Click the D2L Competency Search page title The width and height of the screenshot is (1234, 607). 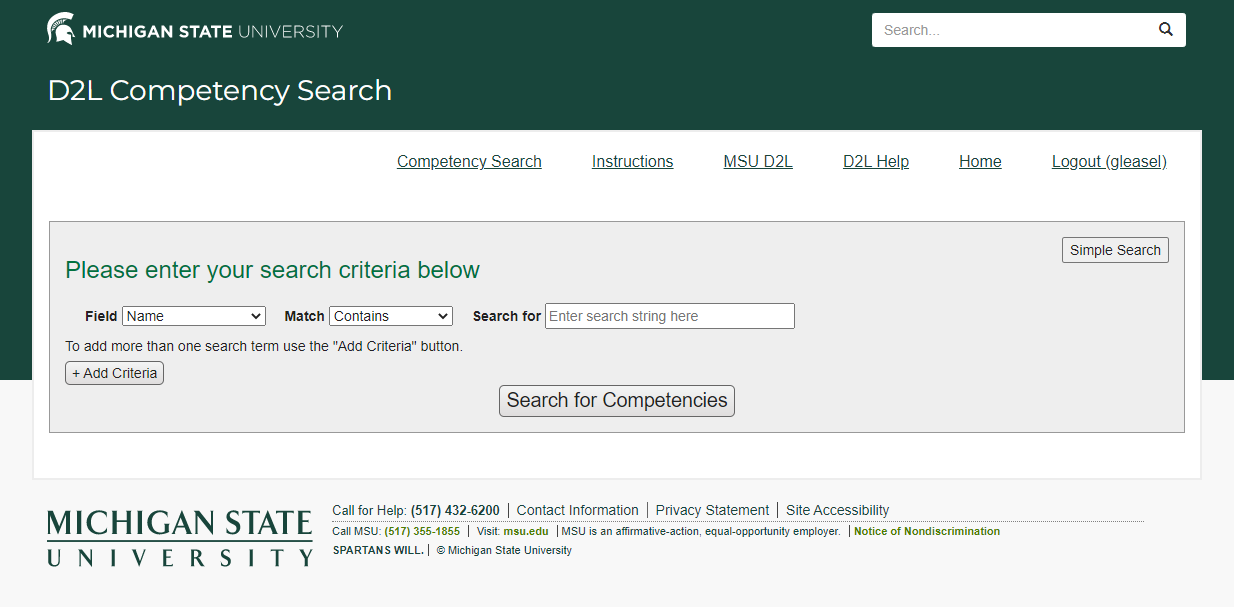click(x=220, y=91)
